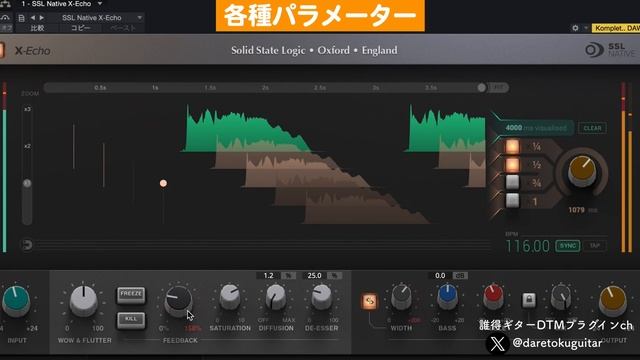This screenshot has height=360, width=640.
Task: Click the black FEEDBACK knob
Action: [x=178, y=301]
